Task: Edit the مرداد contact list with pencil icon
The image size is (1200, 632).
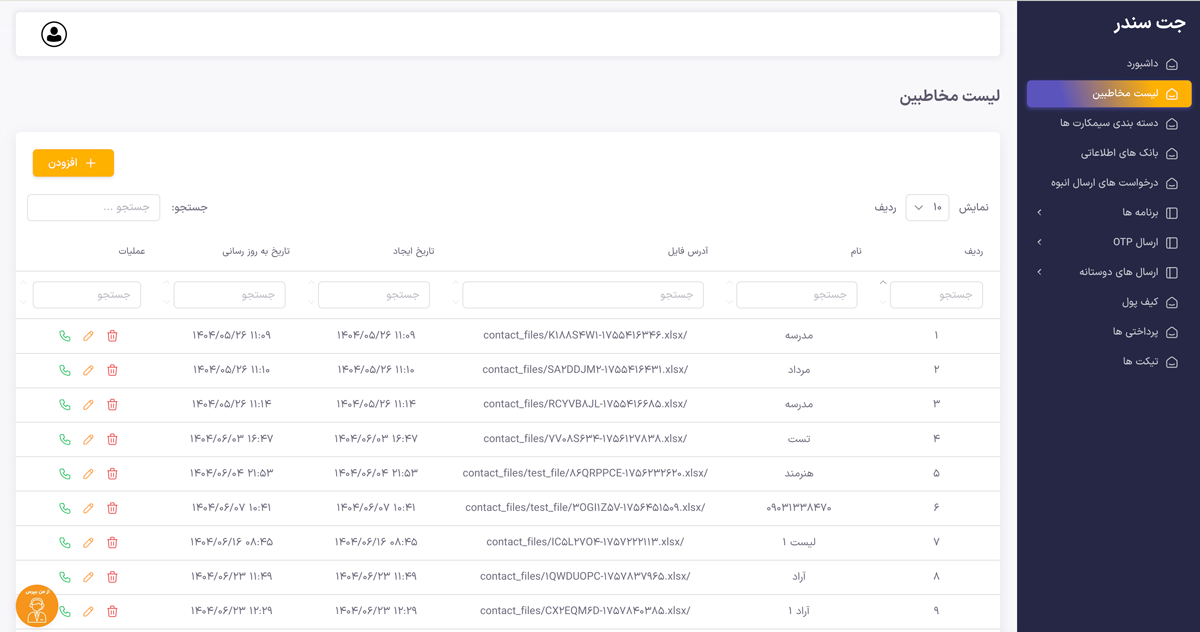Action: (x=88, y=370)
